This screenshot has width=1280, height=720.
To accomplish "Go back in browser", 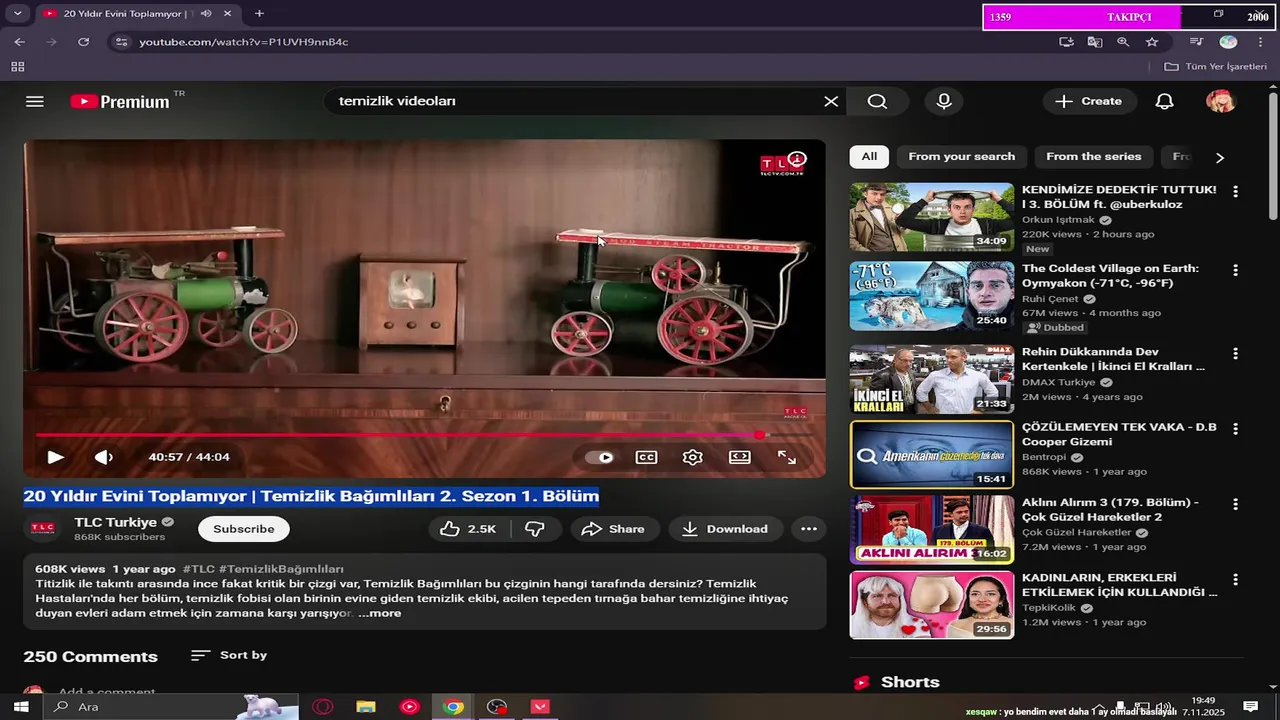I will pyautogui.click(x=20, y=42).
